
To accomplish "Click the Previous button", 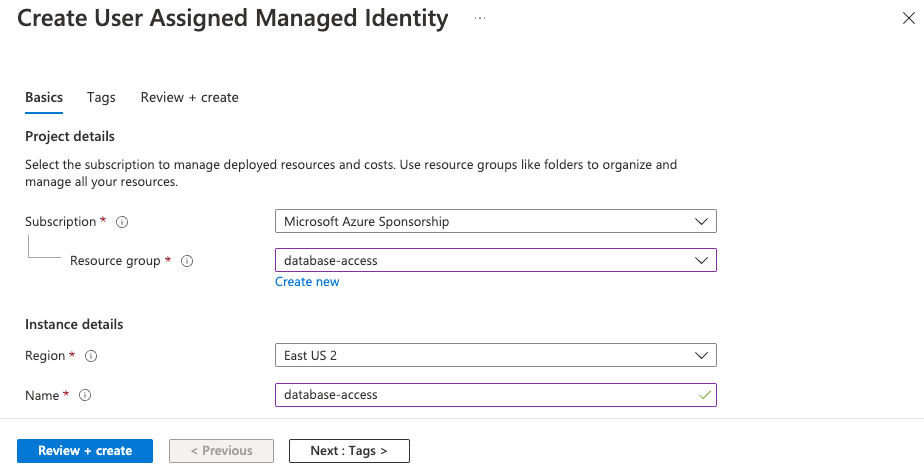I will [x=221, y=451].
